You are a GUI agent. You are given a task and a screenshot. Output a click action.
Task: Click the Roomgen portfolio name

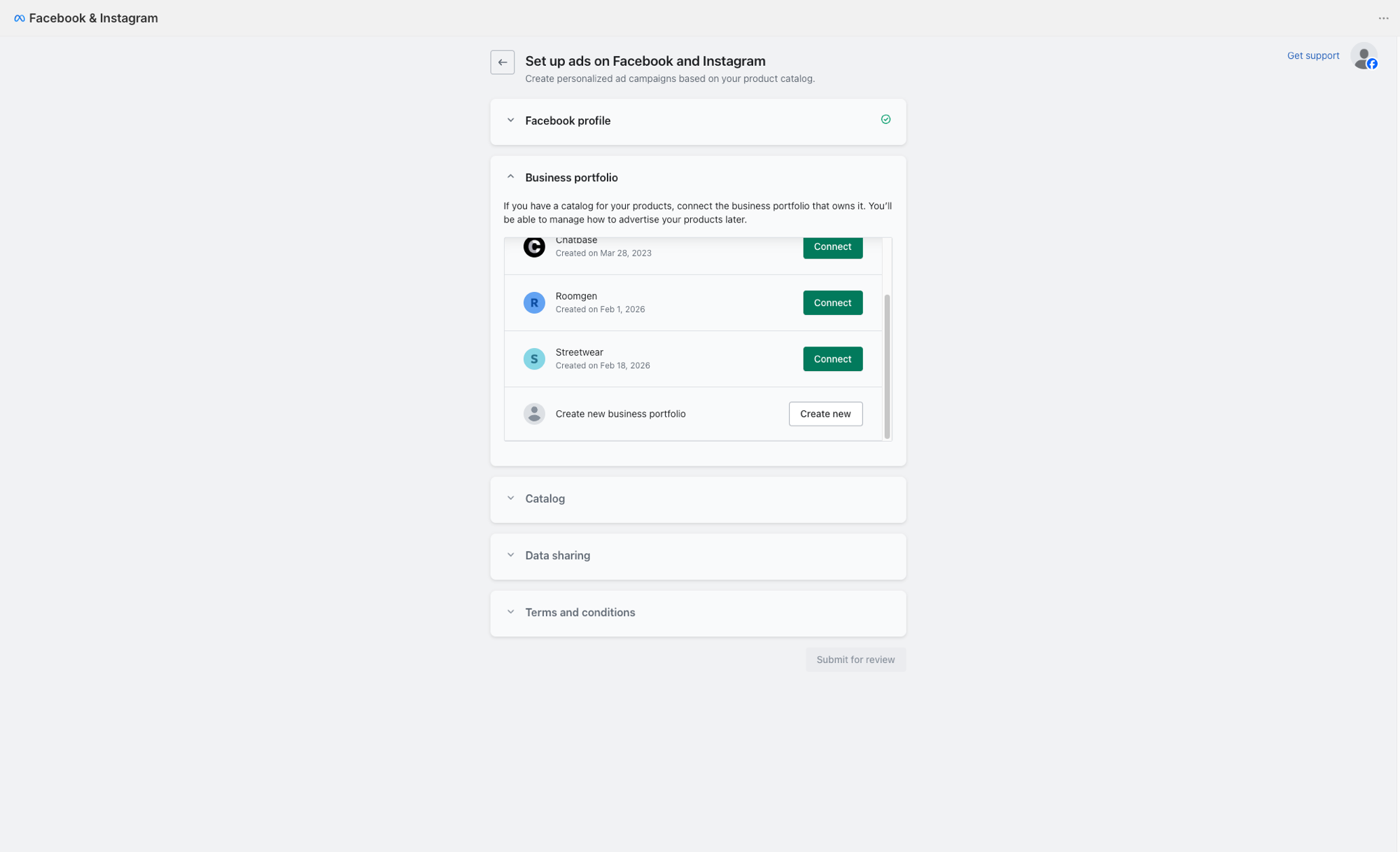point(576,296)
